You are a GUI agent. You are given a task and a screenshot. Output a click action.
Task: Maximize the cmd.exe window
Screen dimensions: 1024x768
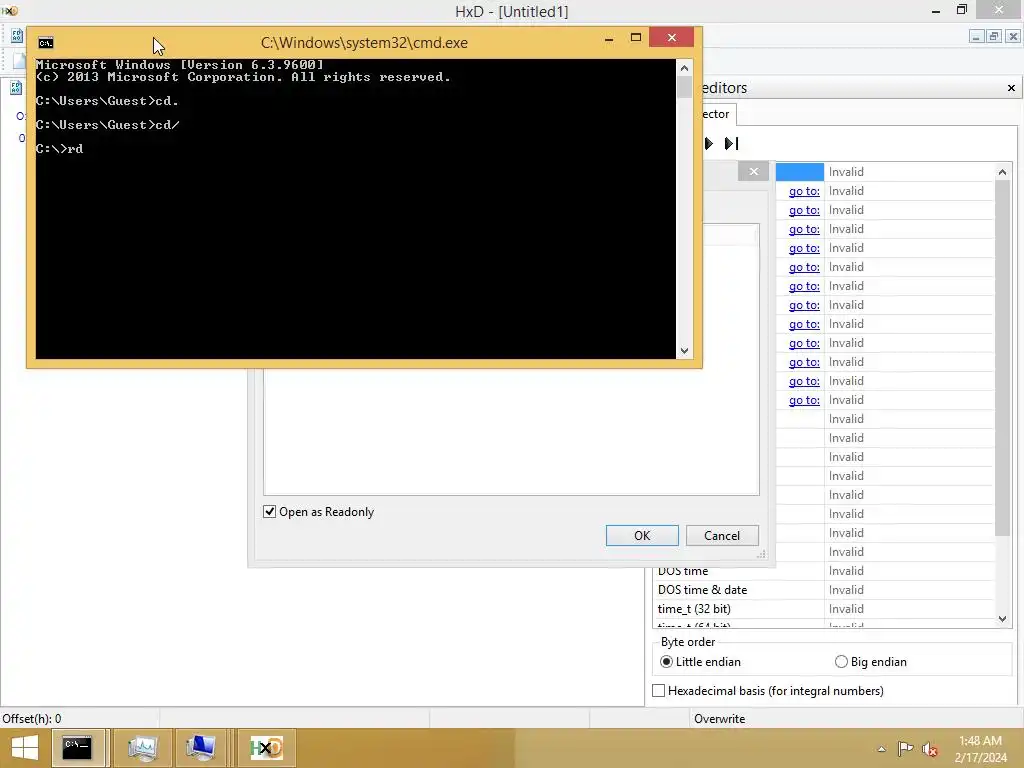click(x=635, y=38)
